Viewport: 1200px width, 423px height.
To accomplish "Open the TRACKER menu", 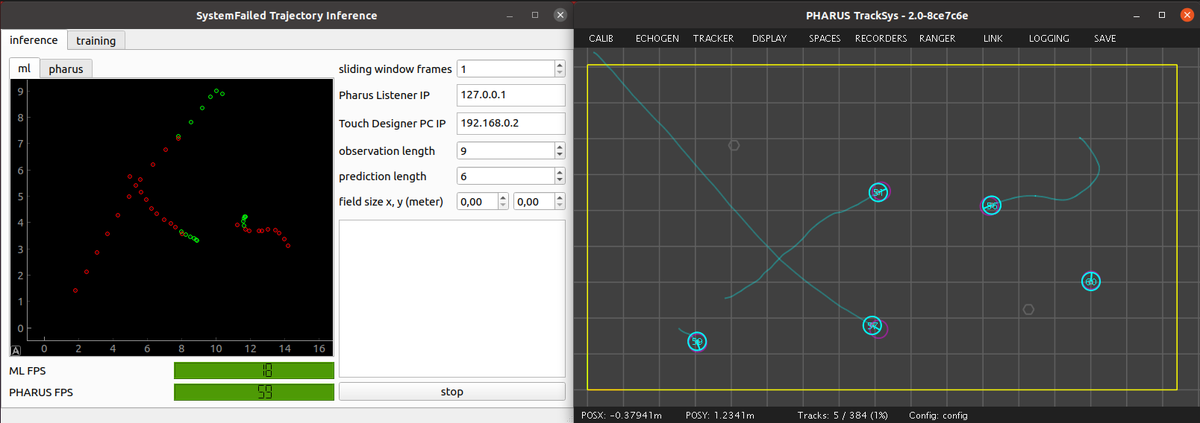I will tap(713, 38).
